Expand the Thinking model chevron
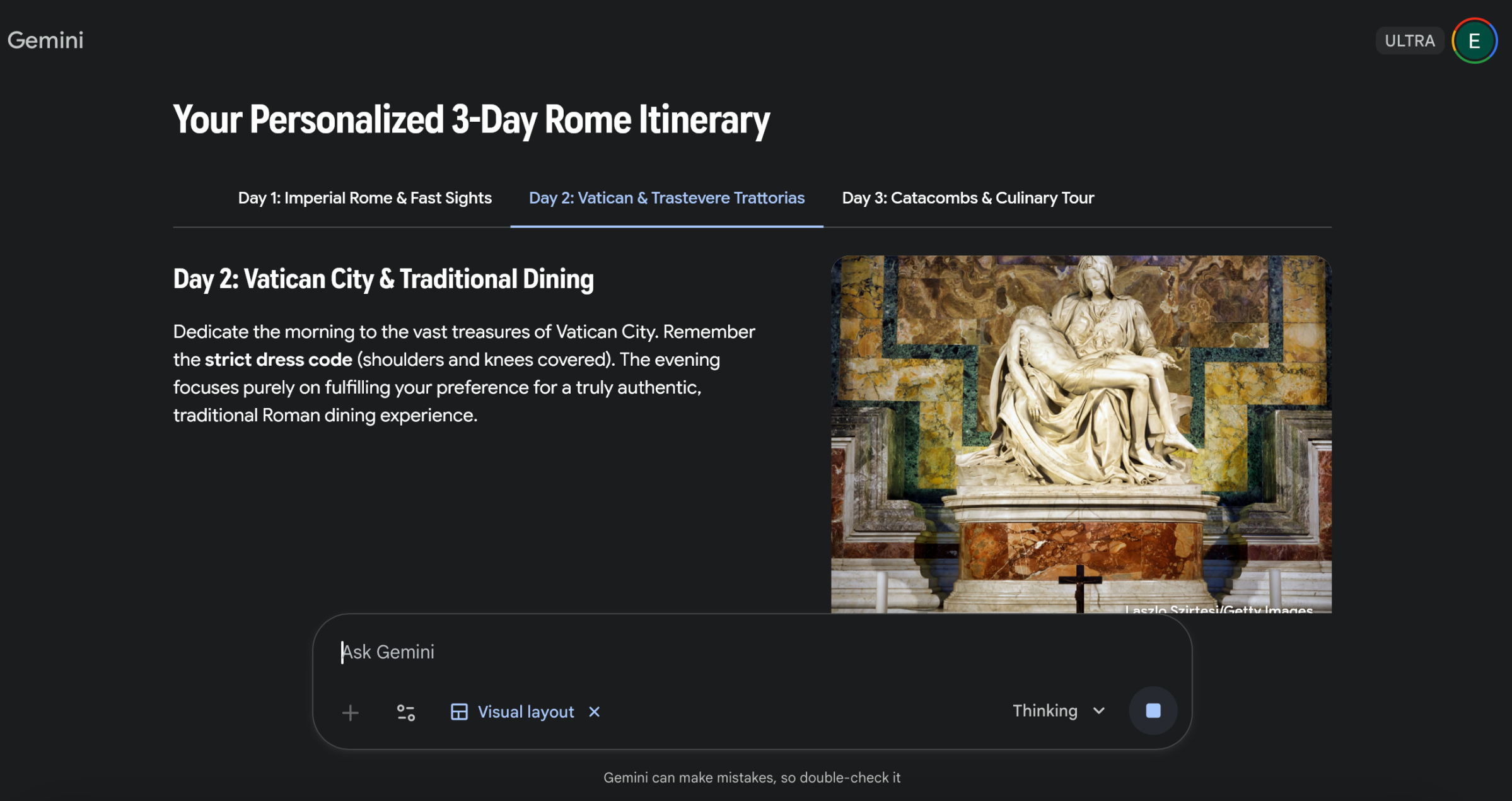This screenshot has width=1512, height=801. 1098,711
